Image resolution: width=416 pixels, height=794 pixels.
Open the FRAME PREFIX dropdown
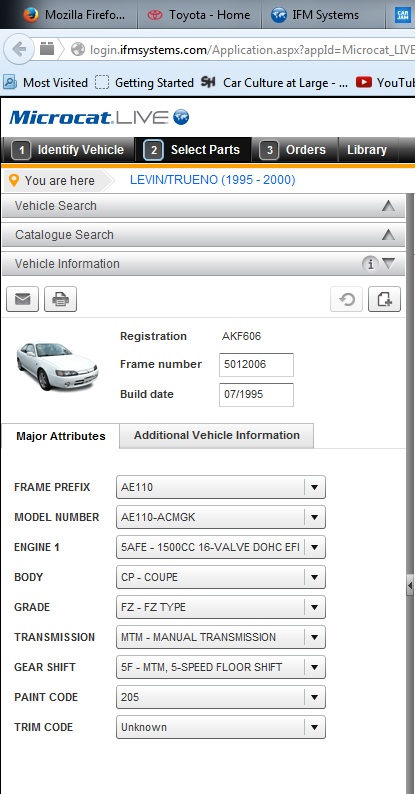coord(221,487)
